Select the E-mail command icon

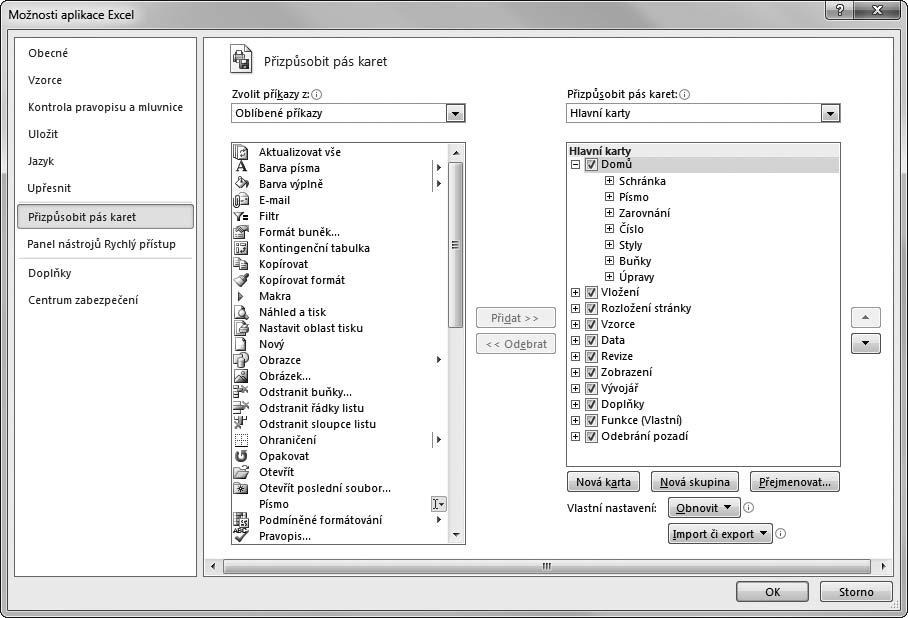pyautogui.click(x=241, y=200)
